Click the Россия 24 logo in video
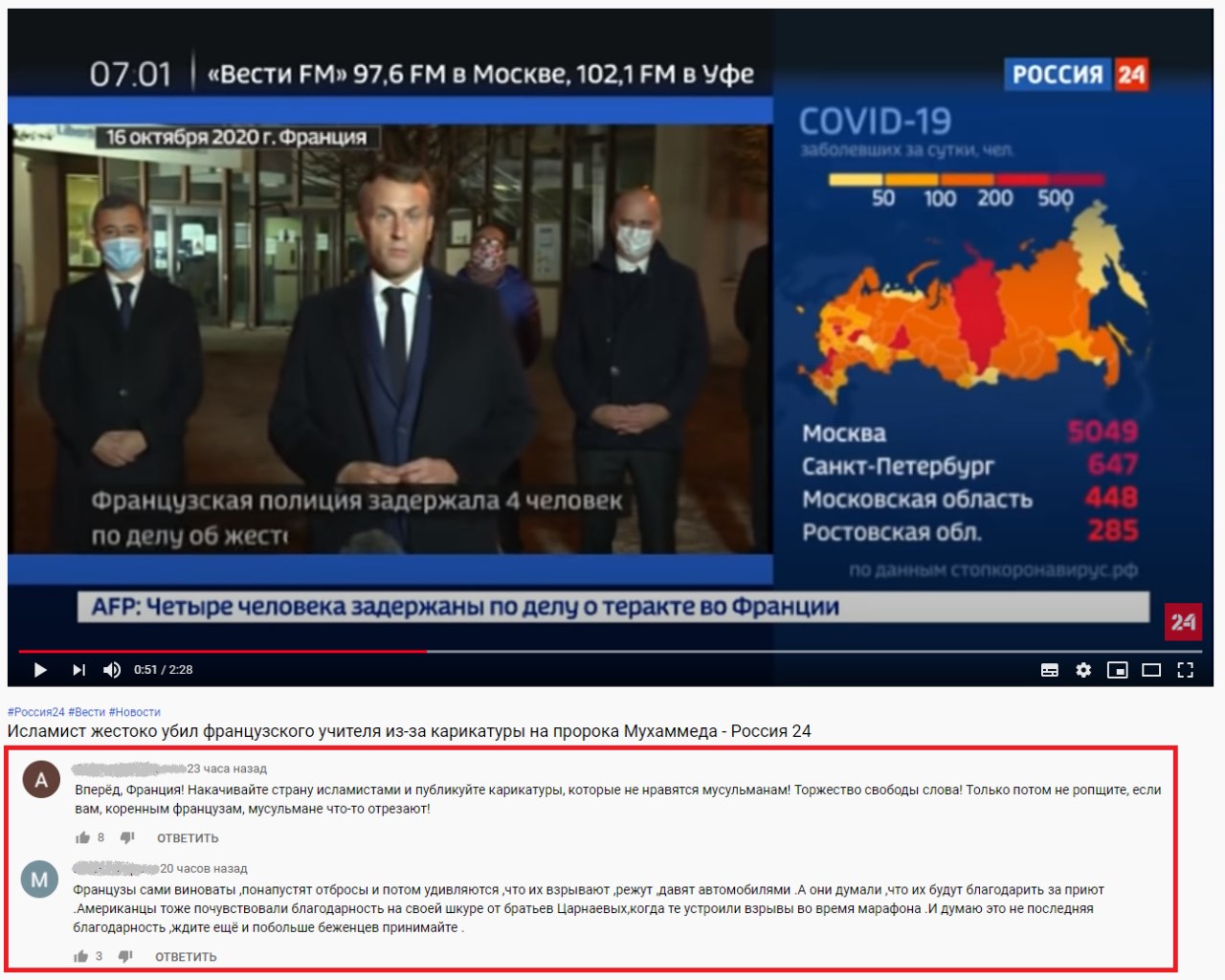The width and height of the screenshot is (1225, 980). 1077,75
